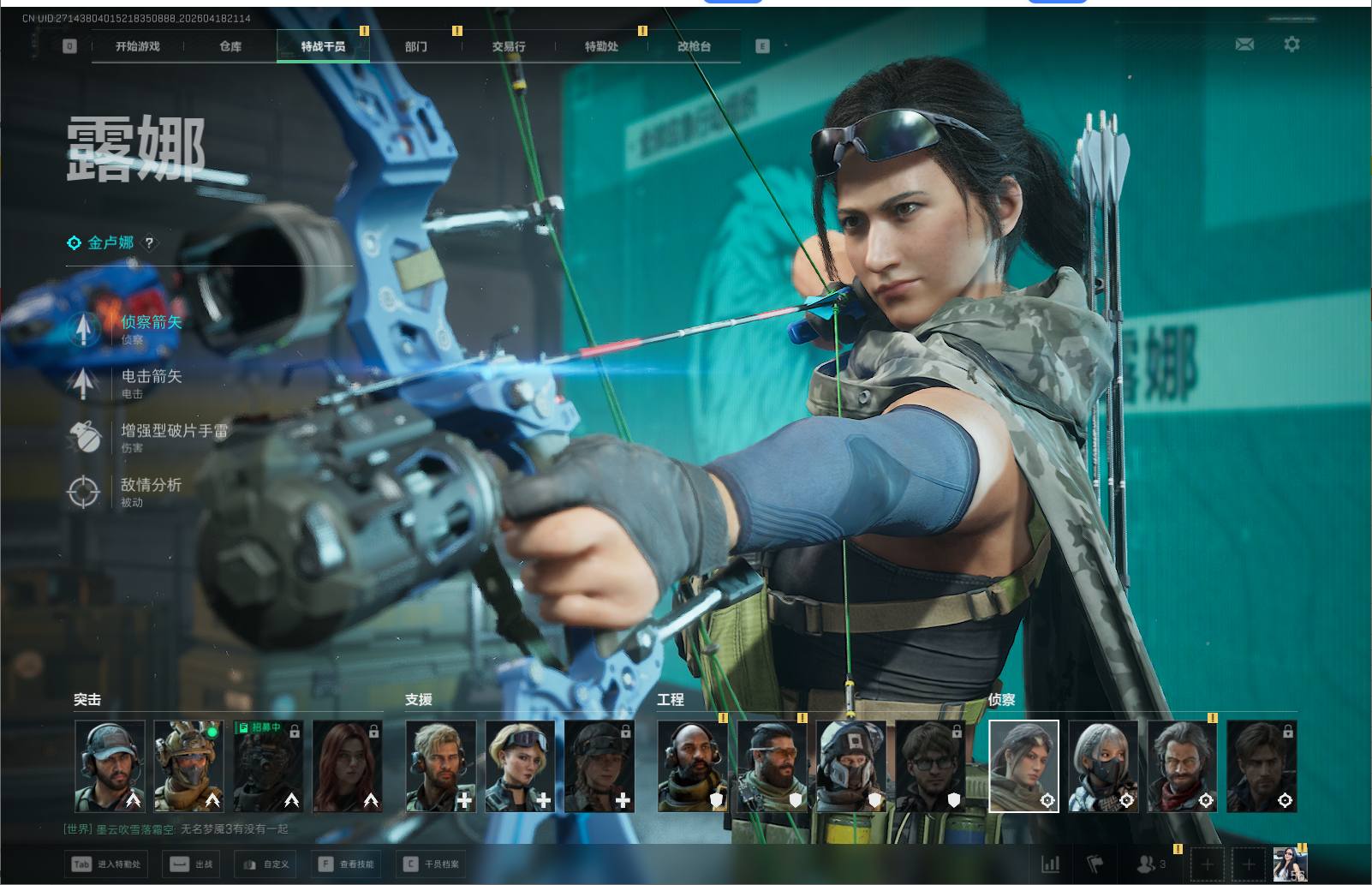Click the 进入特勤处 button
Image resolution: width=1372 pixels, height=885 pixels.
[107, 864]
